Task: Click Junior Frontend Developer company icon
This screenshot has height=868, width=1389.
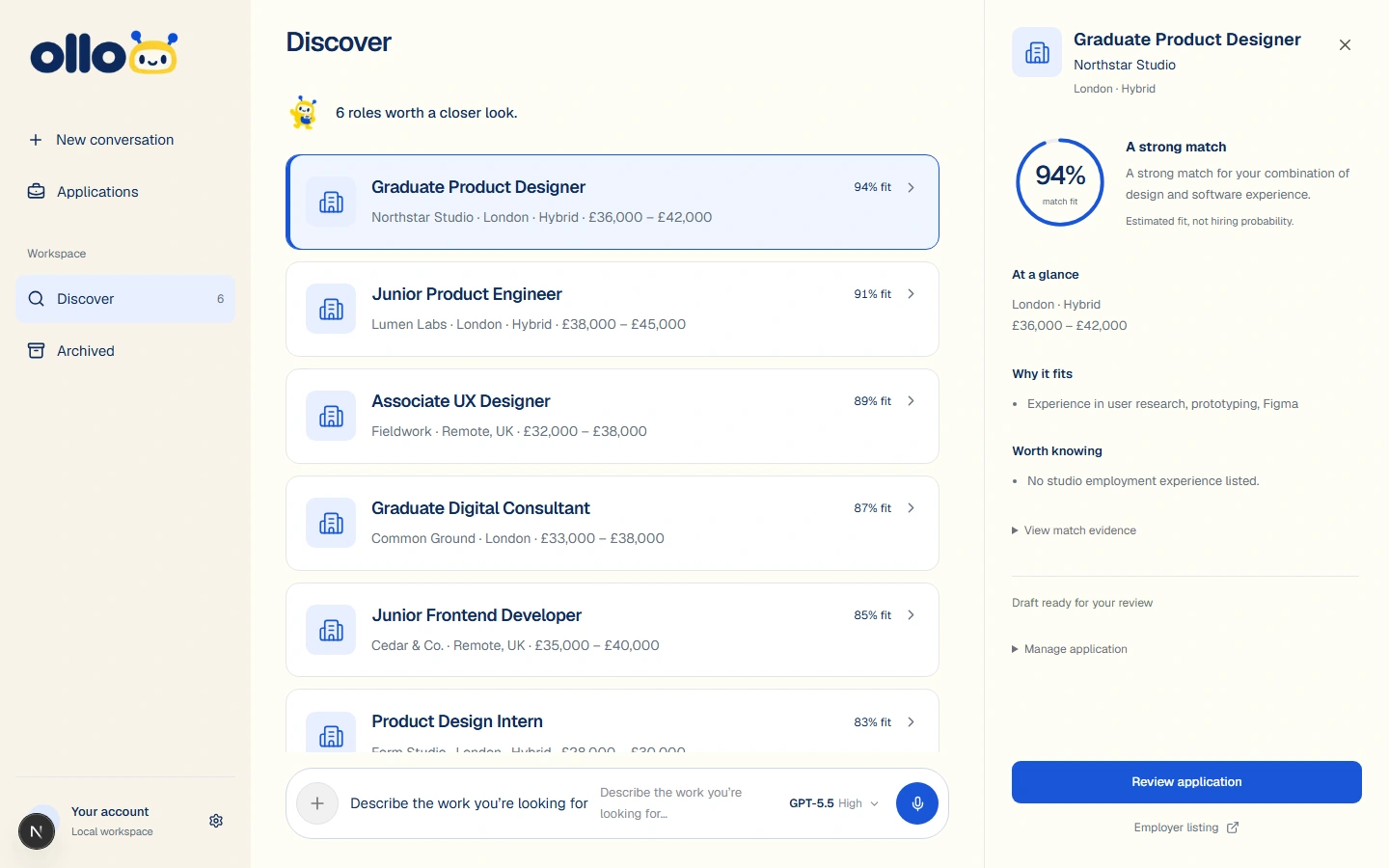Action: coord(331,630)
